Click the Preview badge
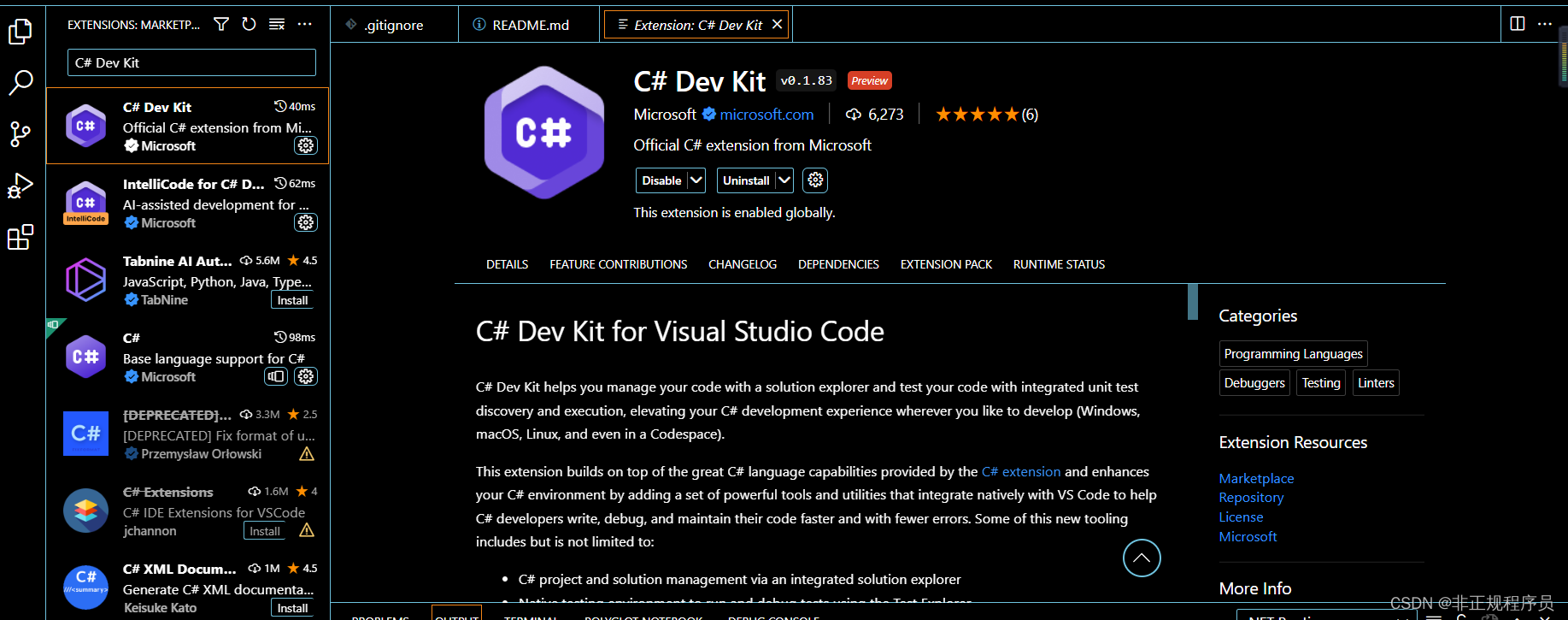1568x620 pixels. point(869,80)
